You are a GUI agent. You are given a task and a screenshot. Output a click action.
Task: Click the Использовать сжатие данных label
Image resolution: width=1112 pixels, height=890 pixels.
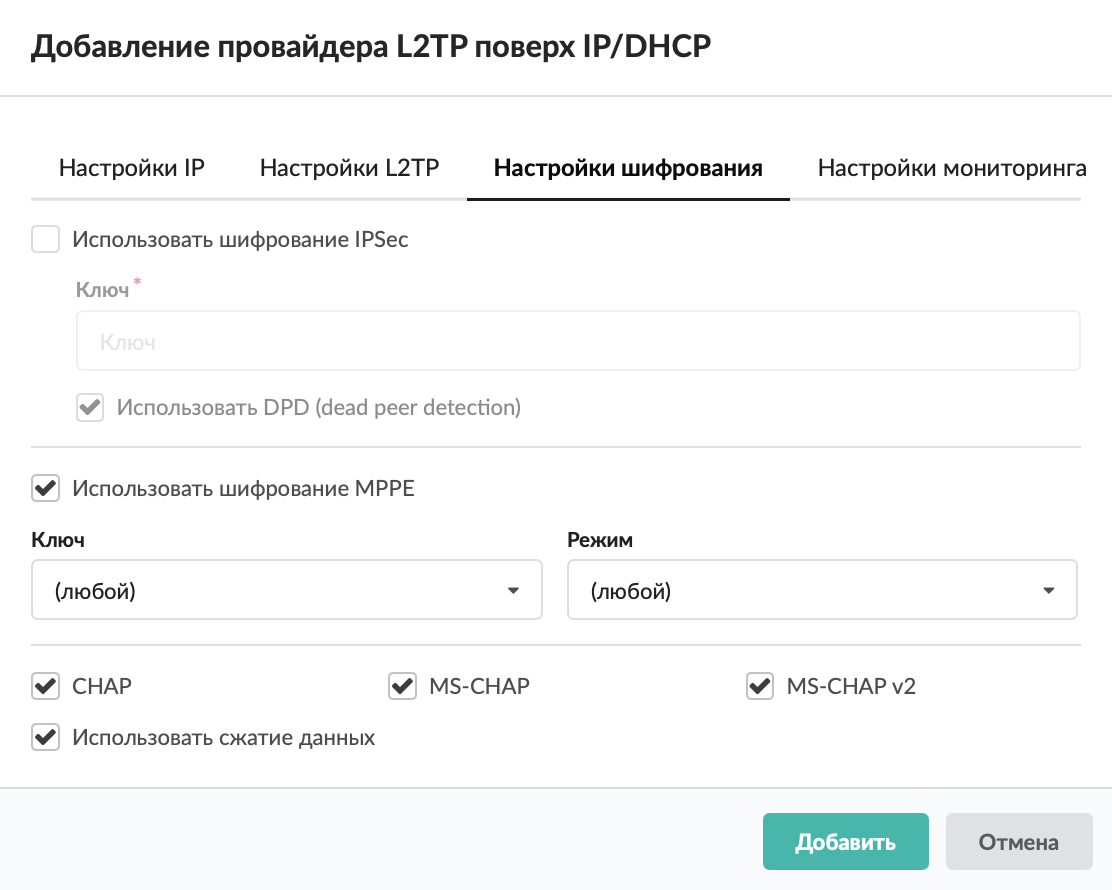pos(224,738)
